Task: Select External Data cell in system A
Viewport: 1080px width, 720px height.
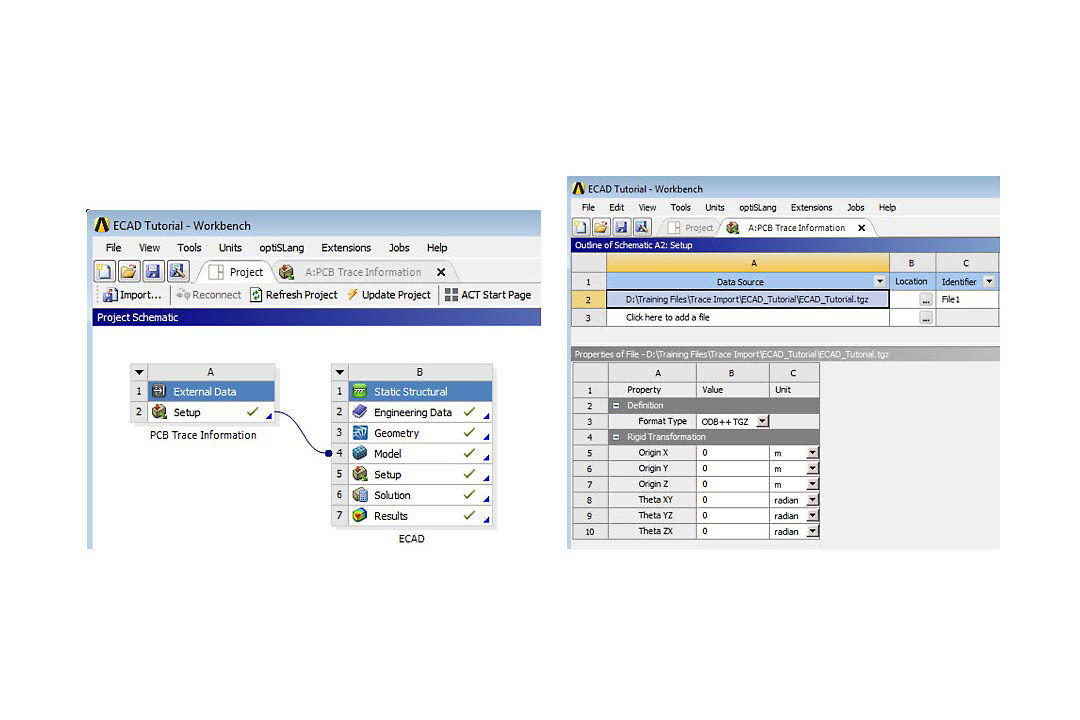Action: tap(211, 391)
